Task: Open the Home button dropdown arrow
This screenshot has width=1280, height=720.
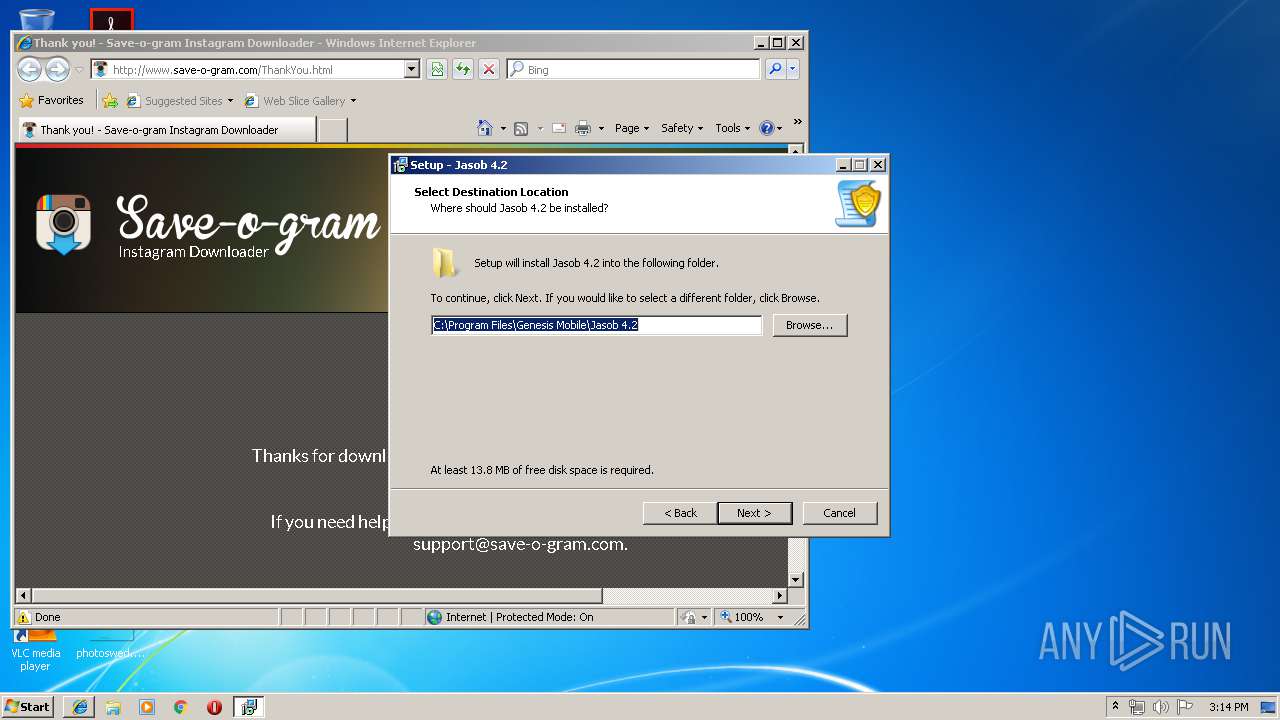Action: [503, 128]
